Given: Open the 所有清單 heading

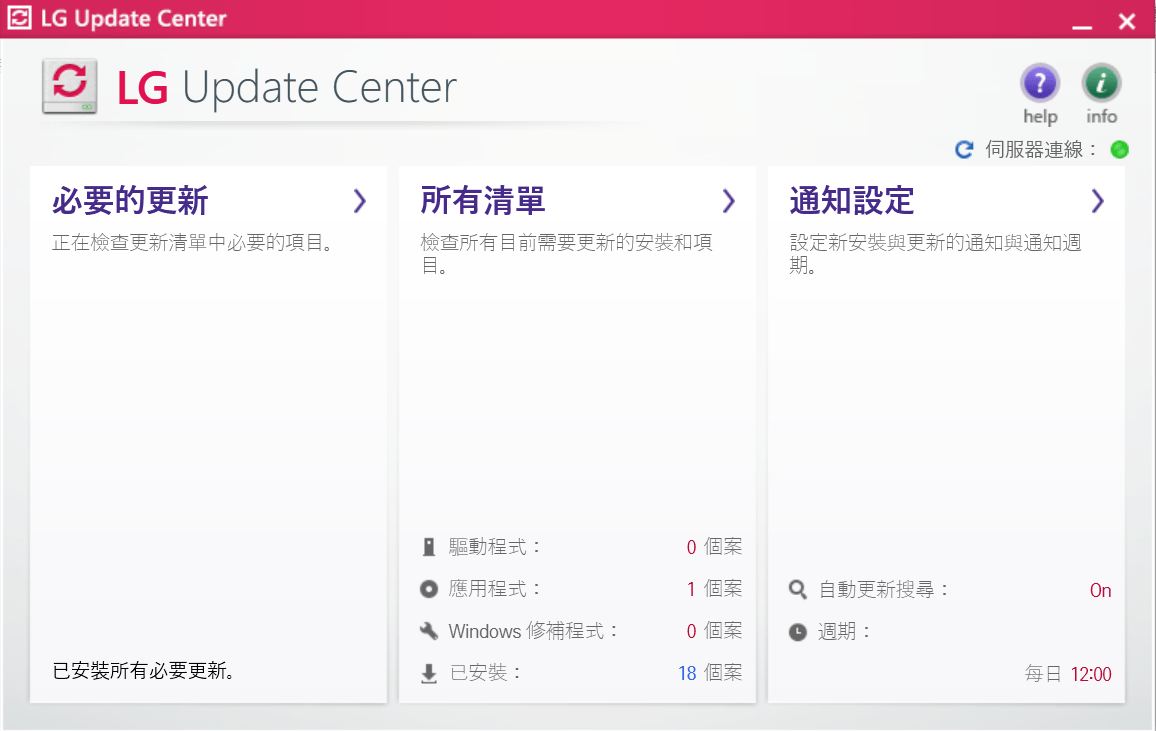Looking at the screenshot, I should 483,201.
